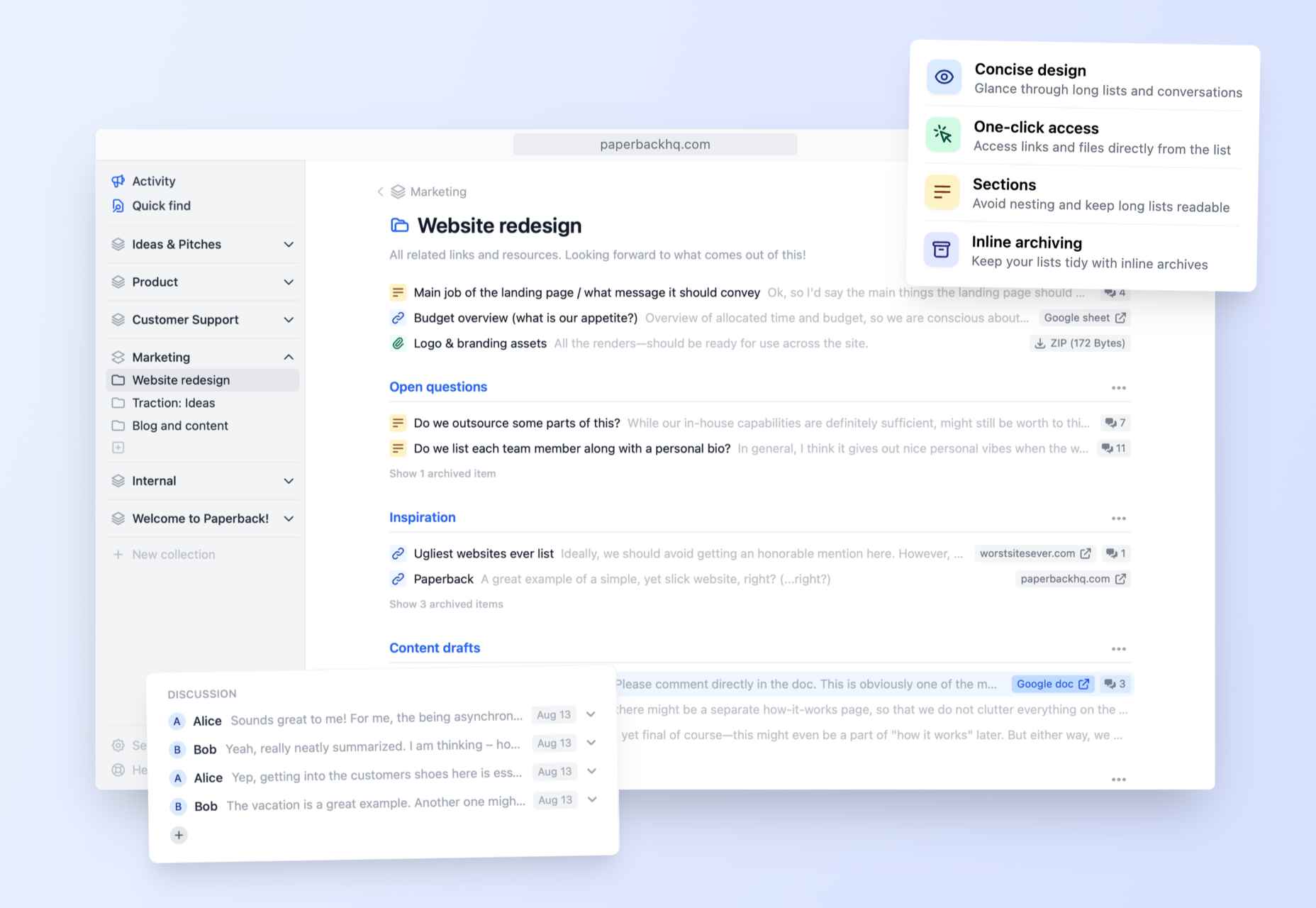This screenshot has width=1316, height=908.
Task: Open Content drafts section options menu
Action: pos(1119,648)
